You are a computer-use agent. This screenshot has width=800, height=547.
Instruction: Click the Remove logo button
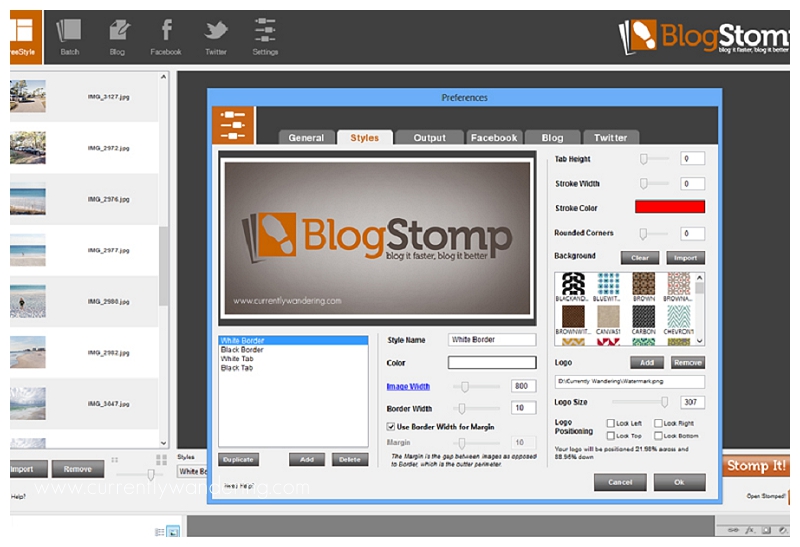point(688,362)
